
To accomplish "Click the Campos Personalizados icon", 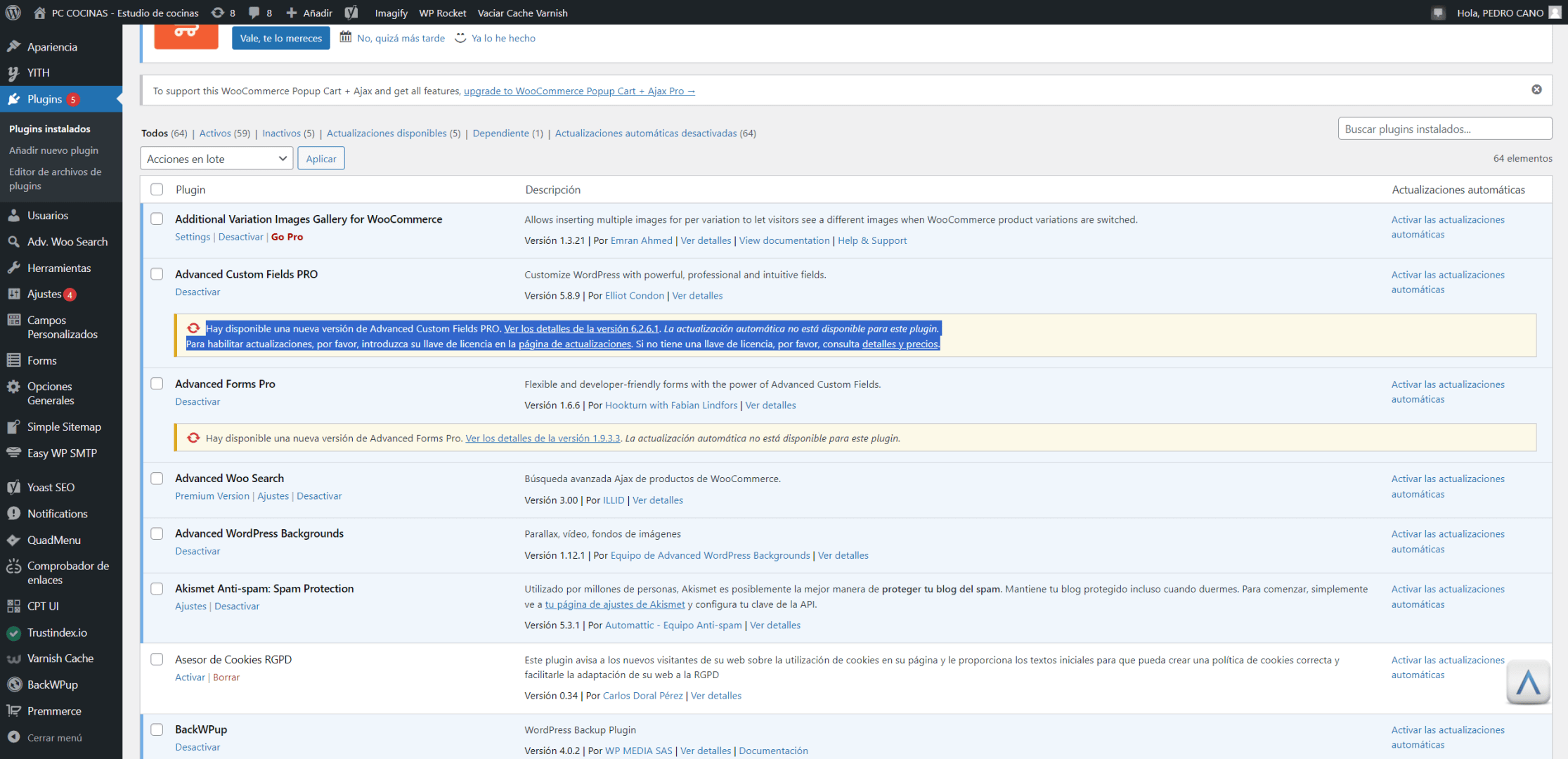I will pyautogui.click(x=13, y=320).
